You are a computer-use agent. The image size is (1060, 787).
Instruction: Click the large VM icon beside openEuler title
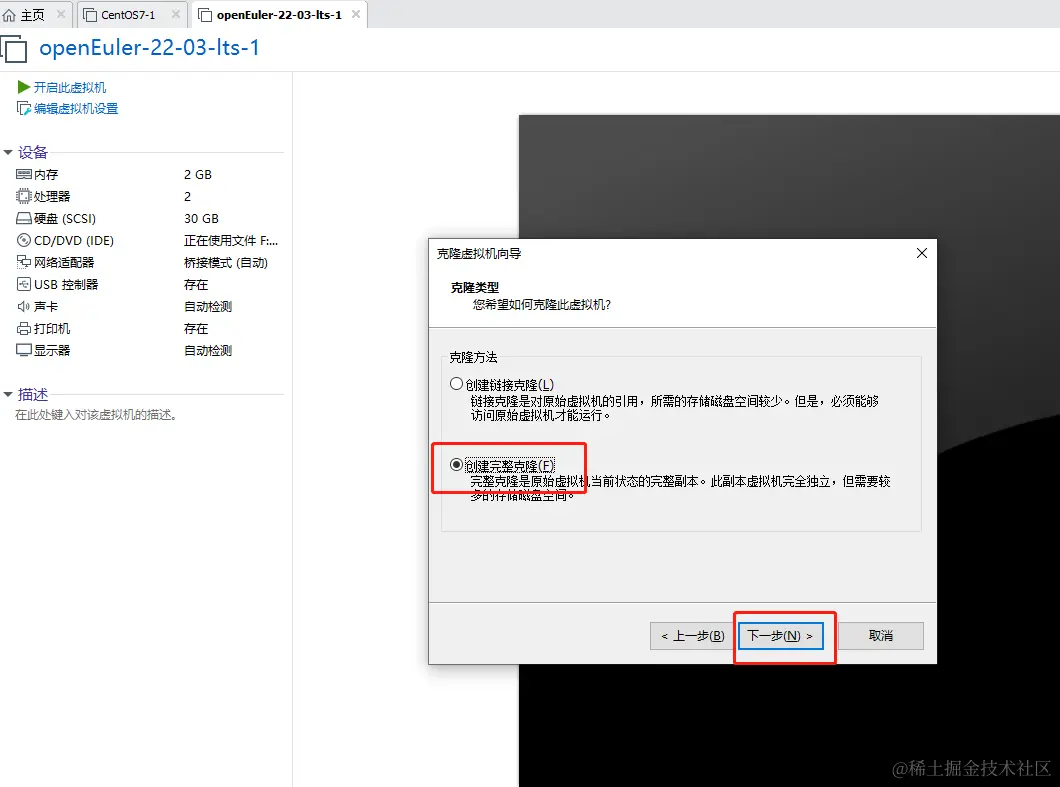coord(14,49)
